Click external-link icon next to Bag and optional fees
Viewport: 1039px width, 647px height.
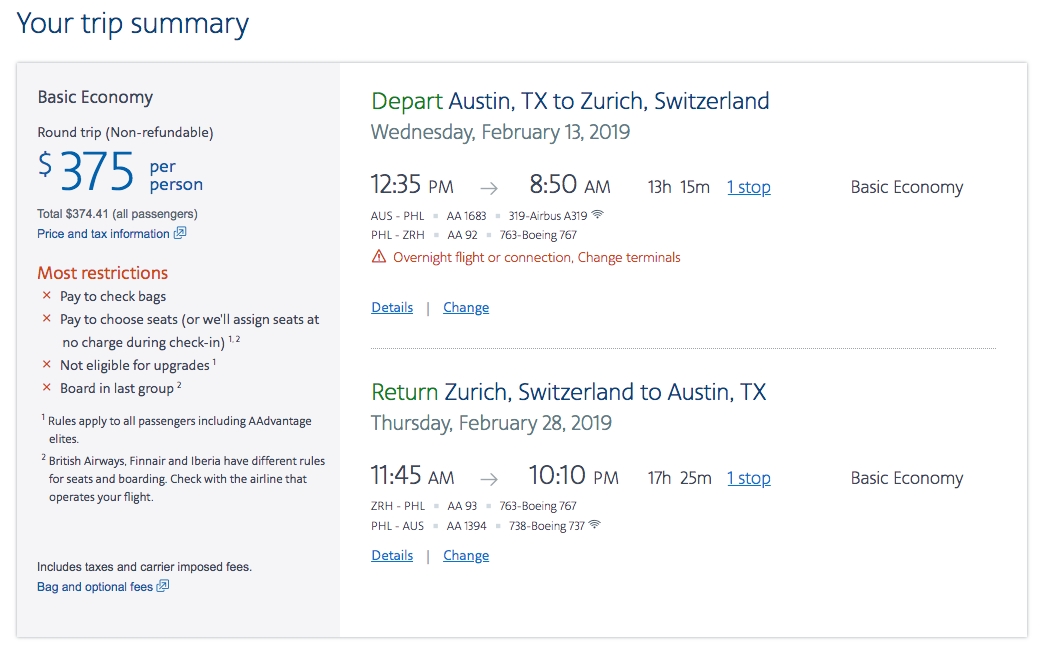coord(163,585)
